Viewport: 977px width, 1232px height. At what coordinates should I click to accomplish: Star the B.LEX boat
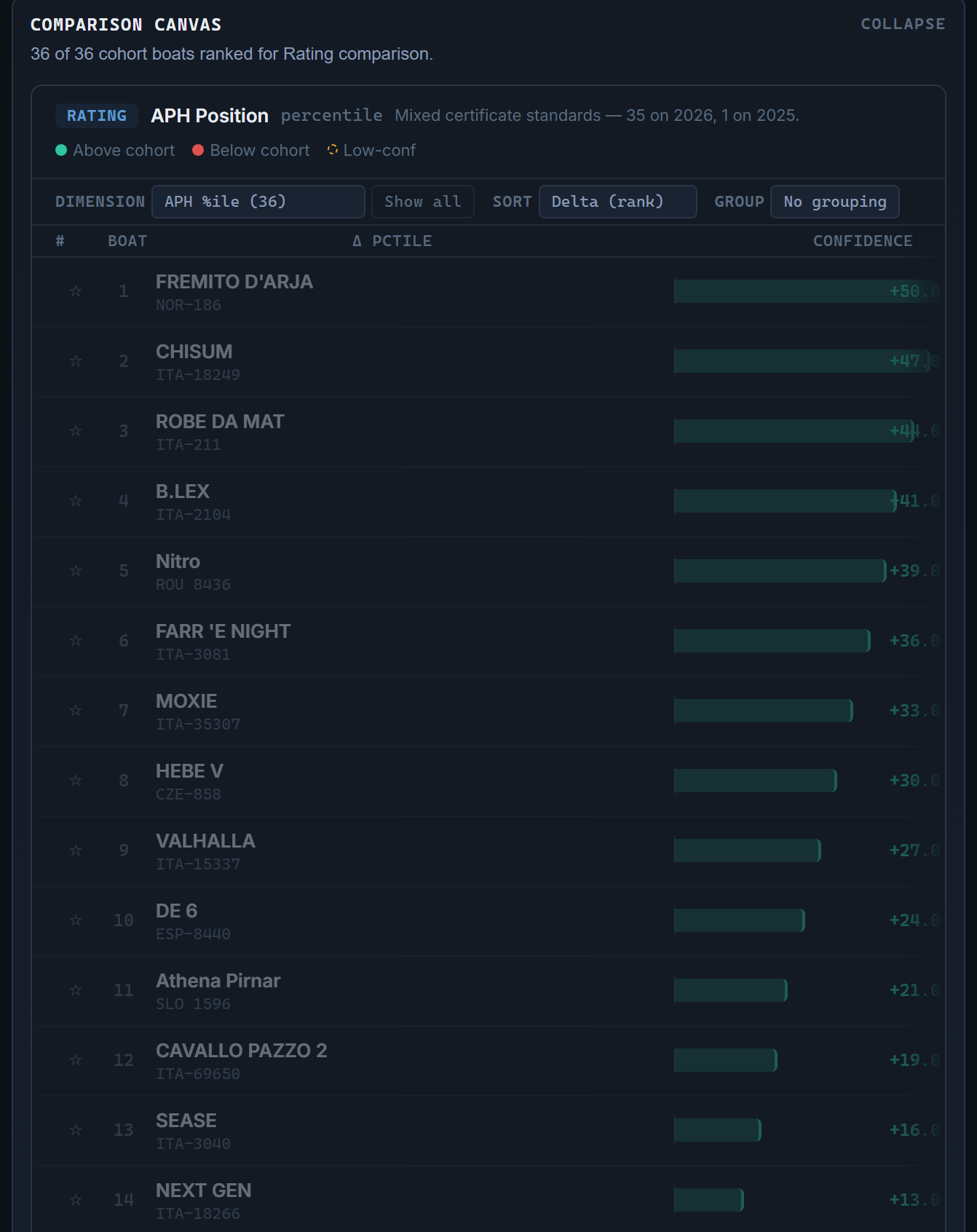(76, 501)
